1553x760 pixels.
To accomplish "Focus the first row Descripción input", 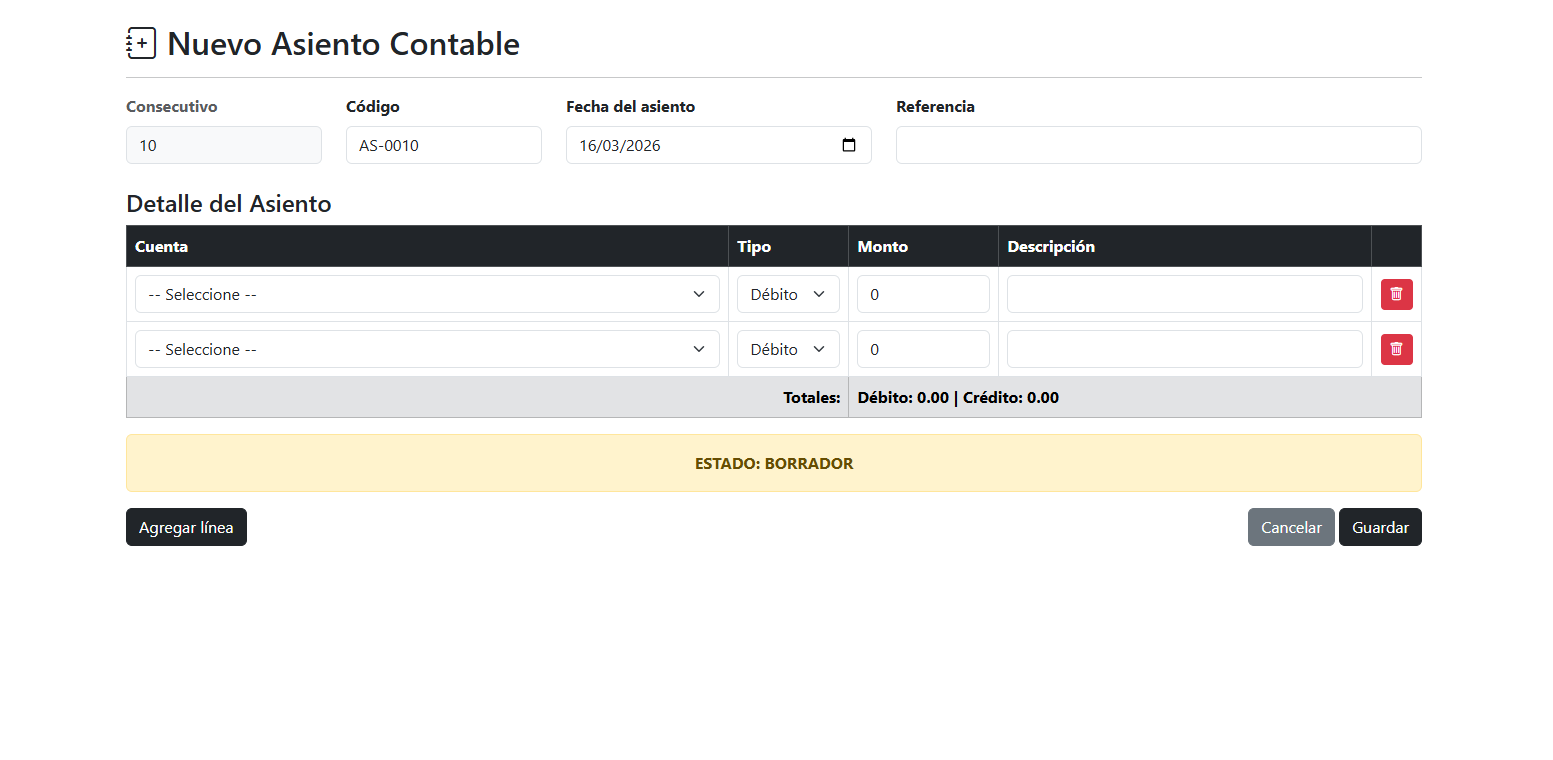I will (x=1184, y=294).
